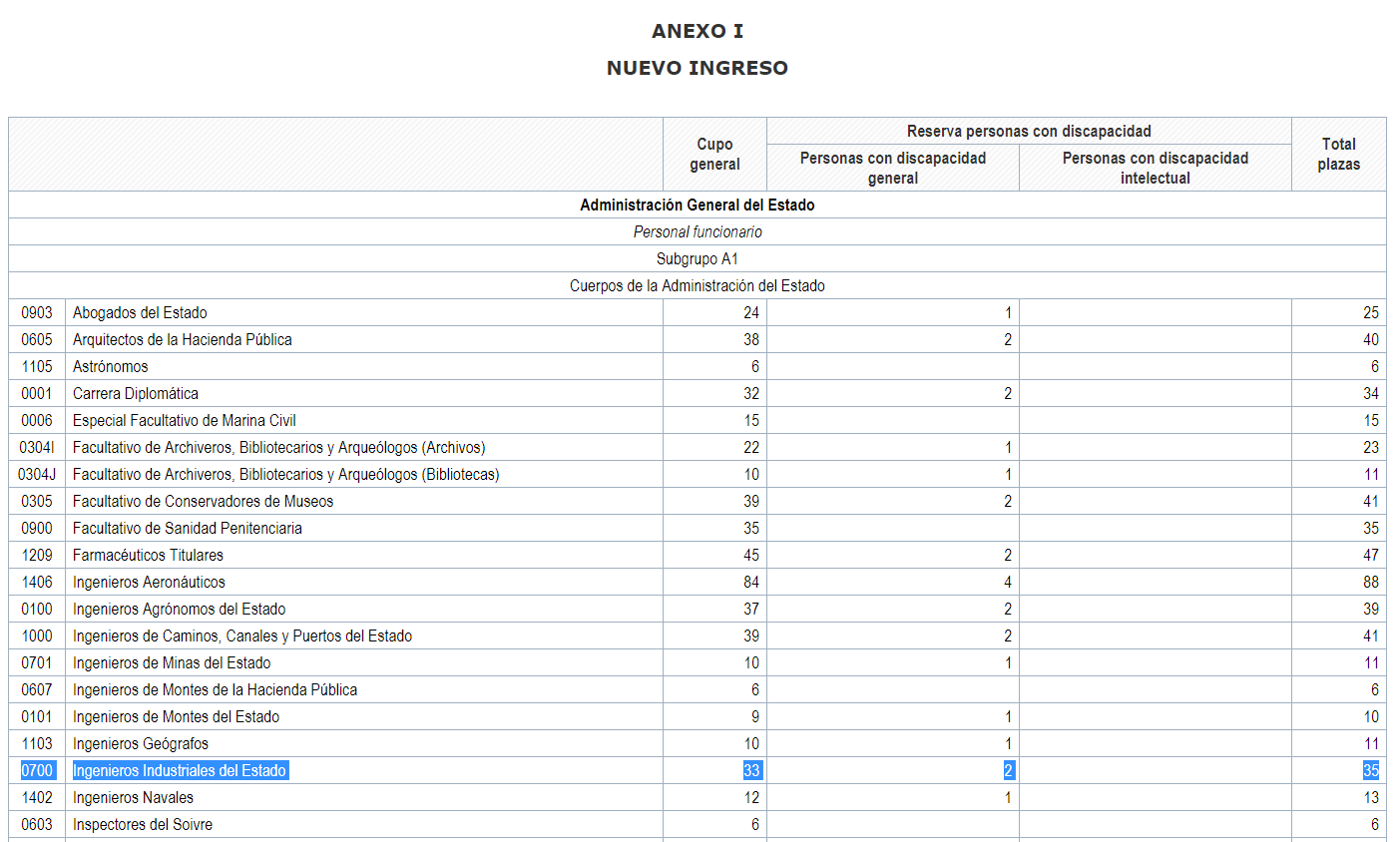
Task: Click on Ingenieros Navales
Action: click(133, 798)
